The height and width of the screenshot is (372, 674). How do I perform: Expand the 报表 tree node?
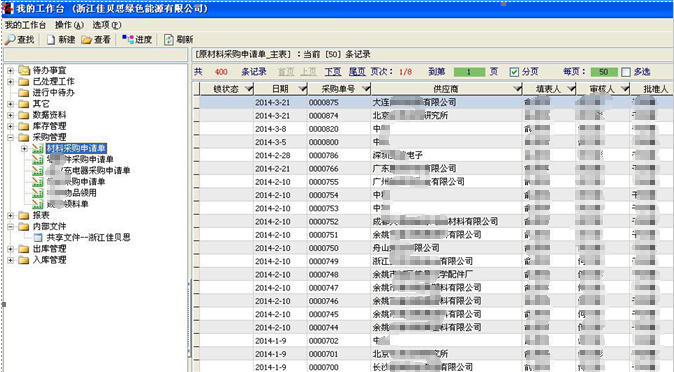point(11,215)
